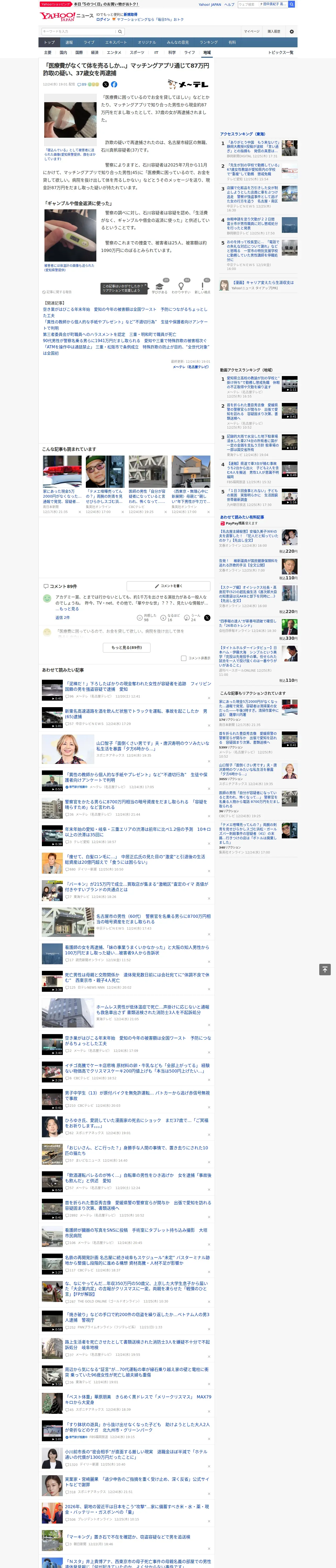336x1568 pixels.
Task: Open the thermometer photo in the article
Action: 70,235
